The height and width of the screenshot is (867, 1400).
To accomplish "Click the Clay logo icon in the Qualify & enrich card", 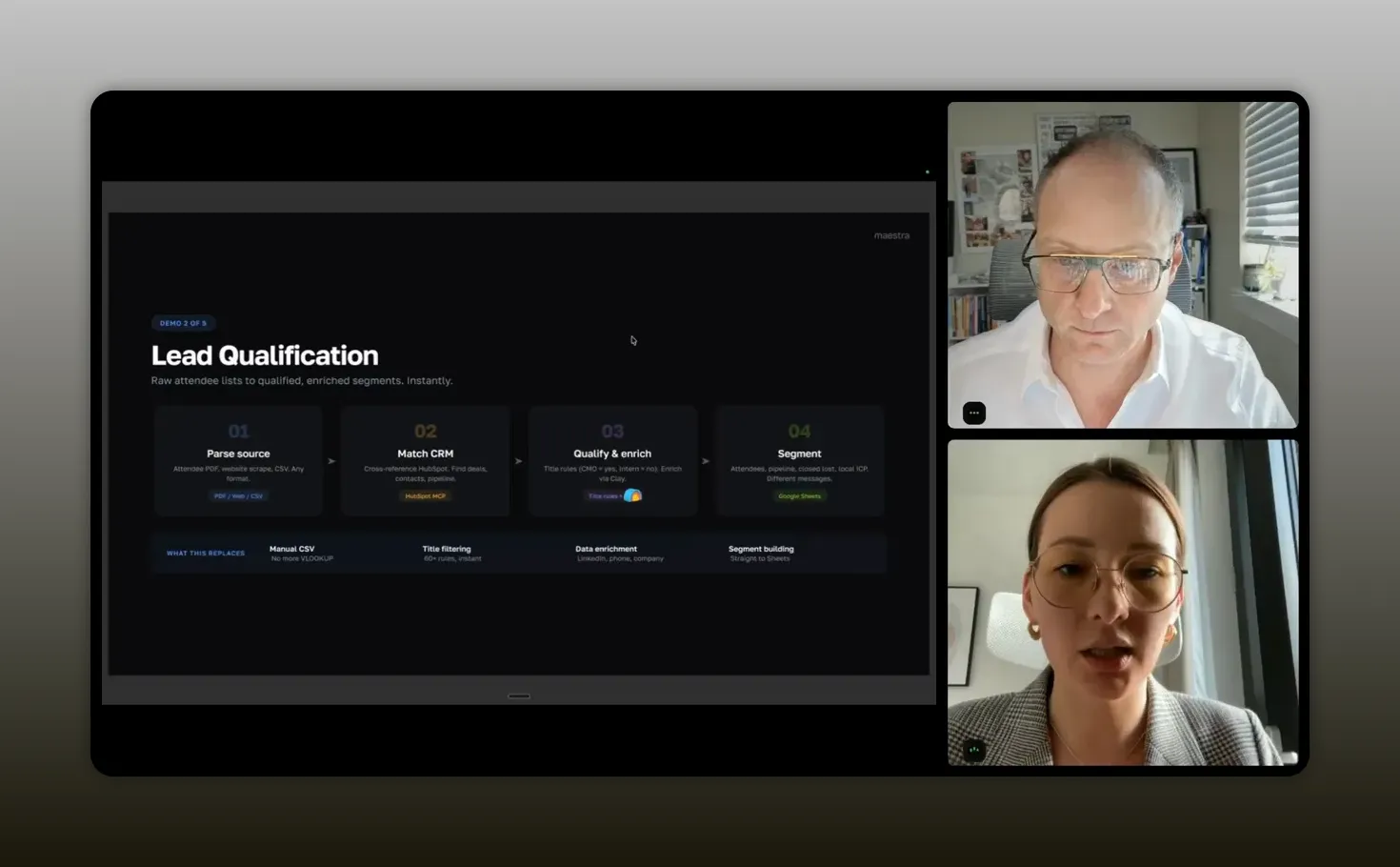I will 632,495.
